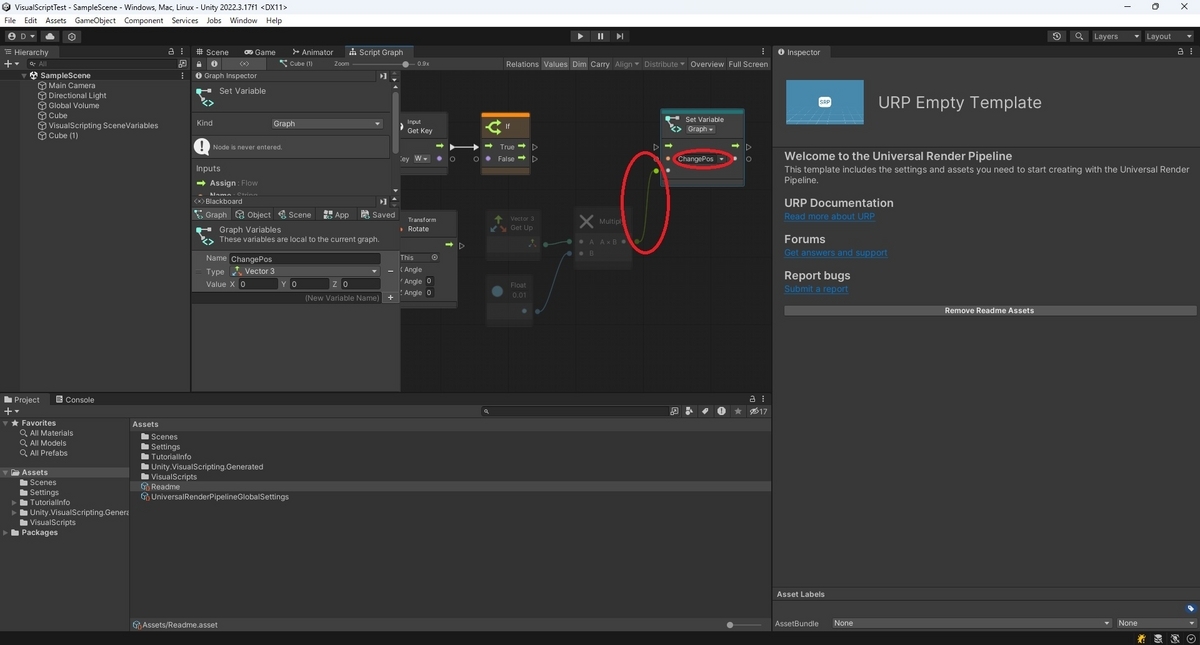Collapse the Graph Inspector sidebar panel icon

(x=383, y=76)
